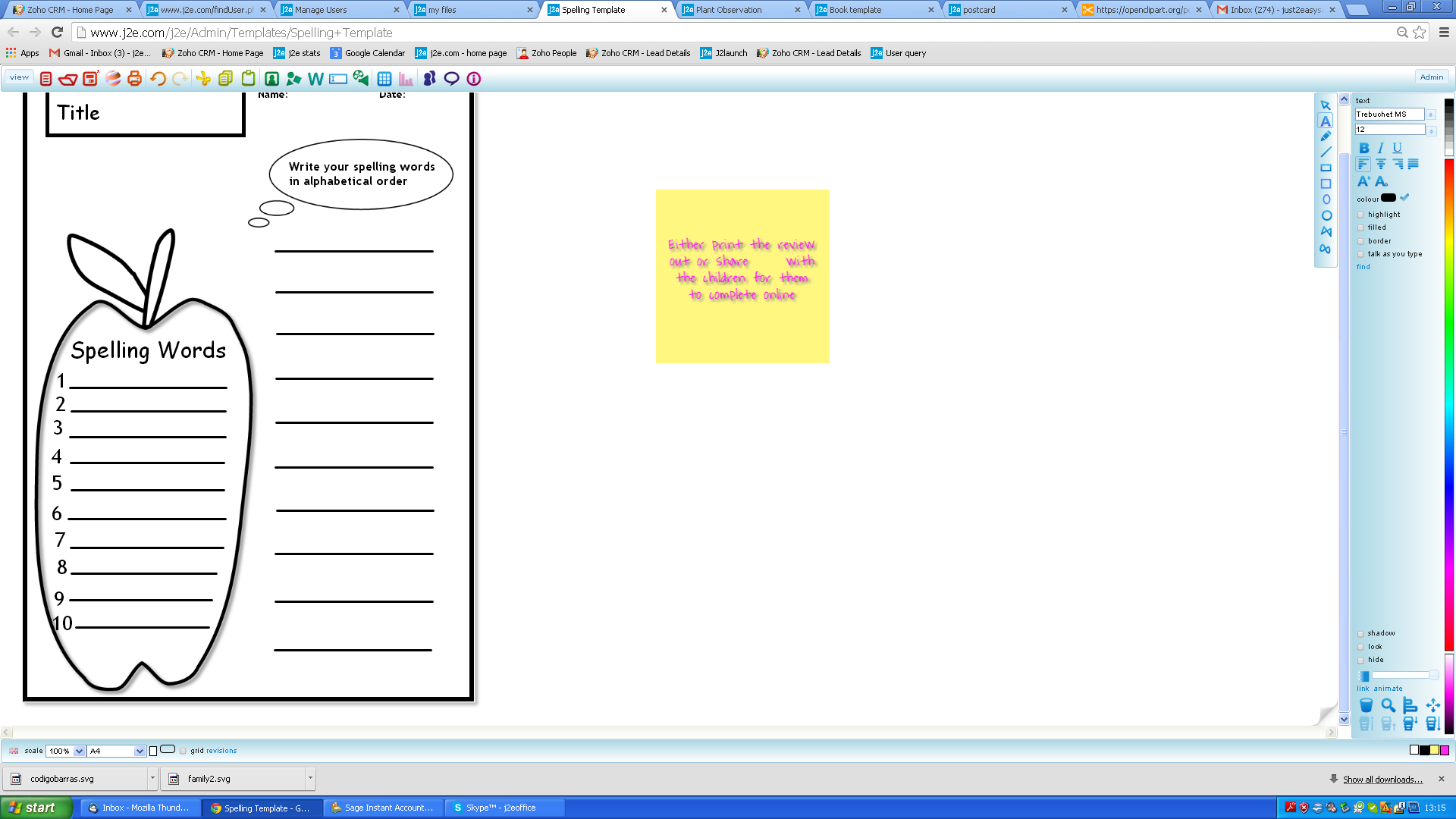The image size is (1456, 819).
Task: Click the scissors cut icon
Action: [x=203, y=79]
